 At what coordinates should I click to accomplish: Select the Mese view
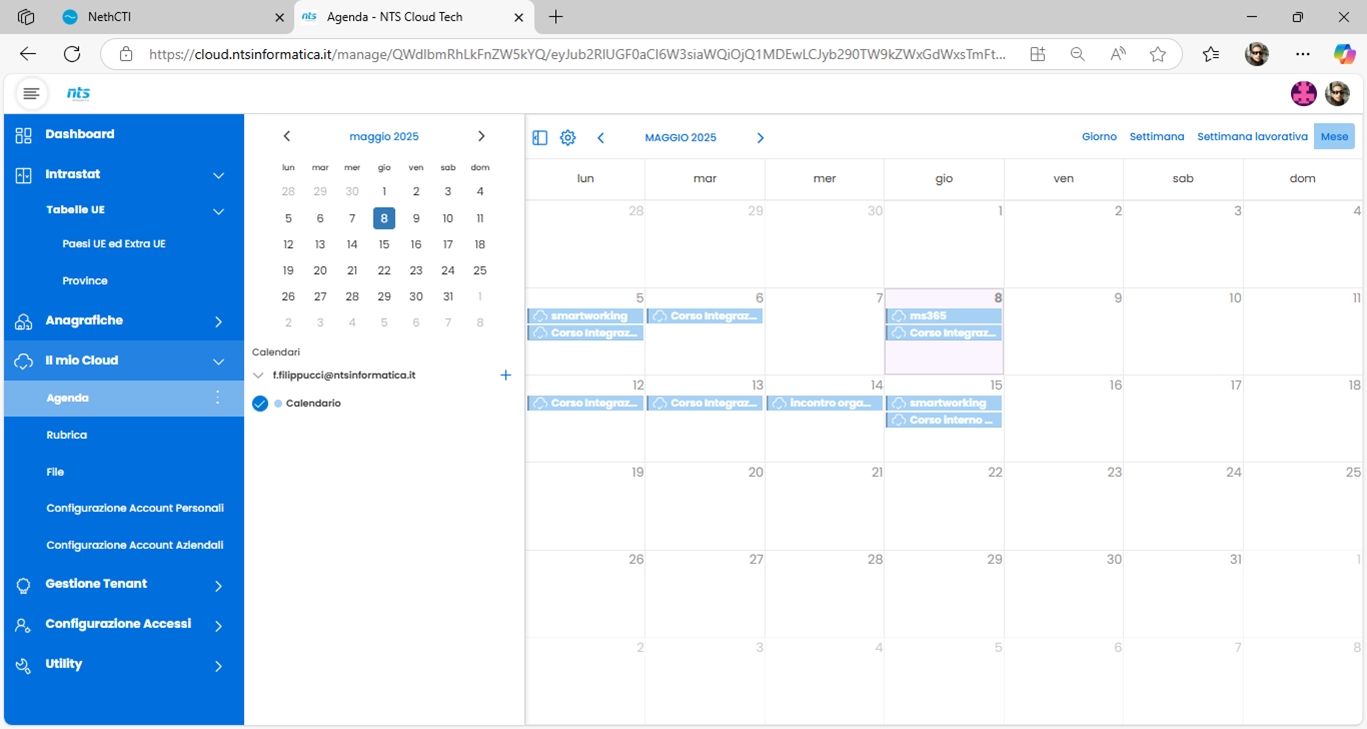point(1334,137)
